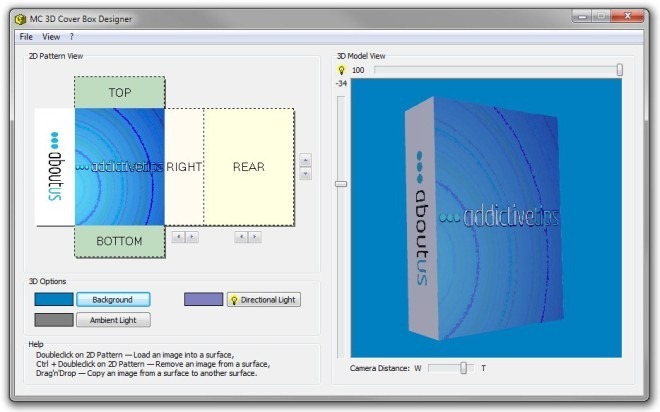This screenshot has width=660, height=412.
Task: Click the Background button
Action: click(x=113, y=299)
